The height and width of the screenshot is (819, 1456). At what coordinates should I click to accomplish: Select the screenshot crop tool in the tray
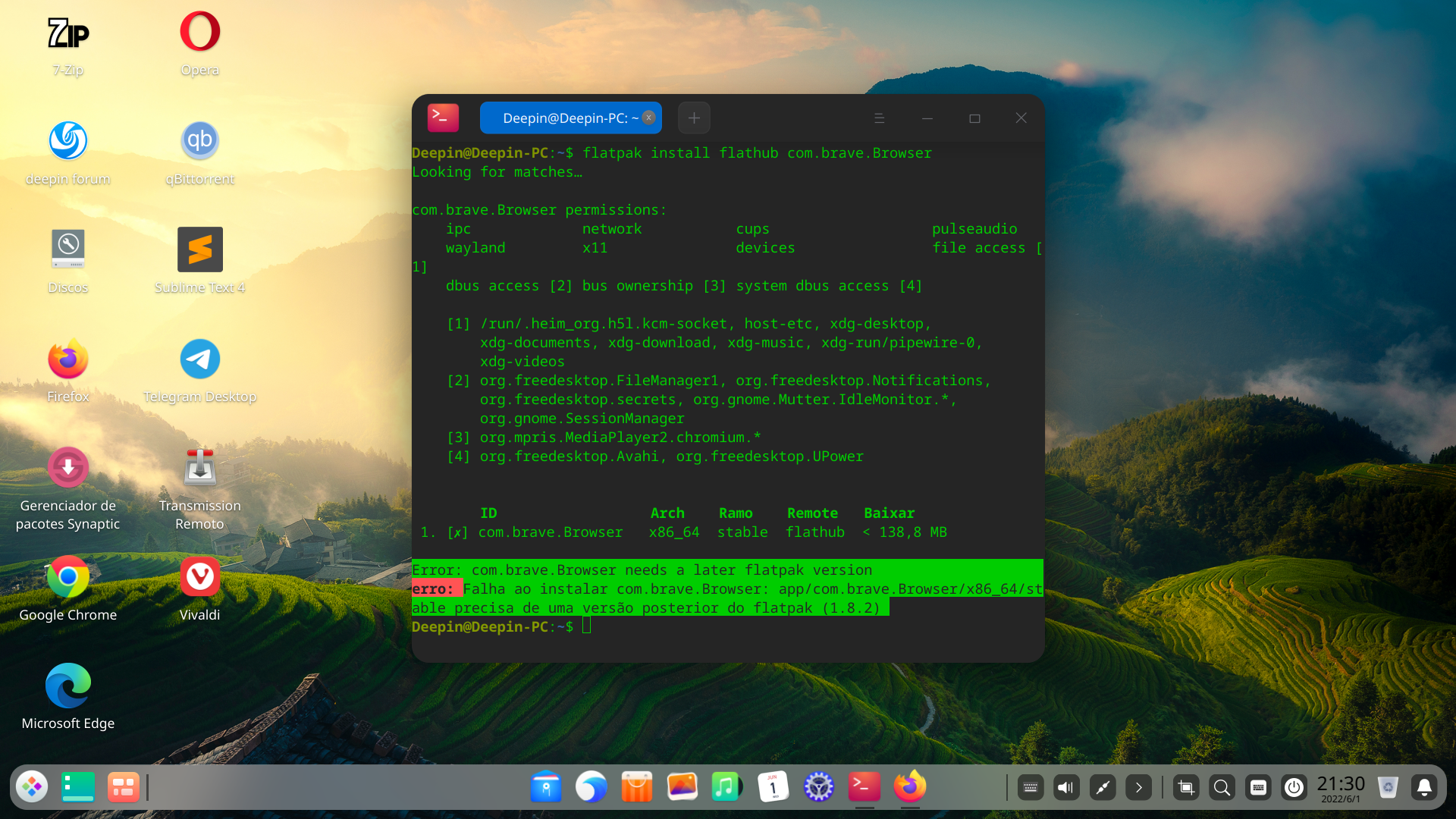[1185, 787]
